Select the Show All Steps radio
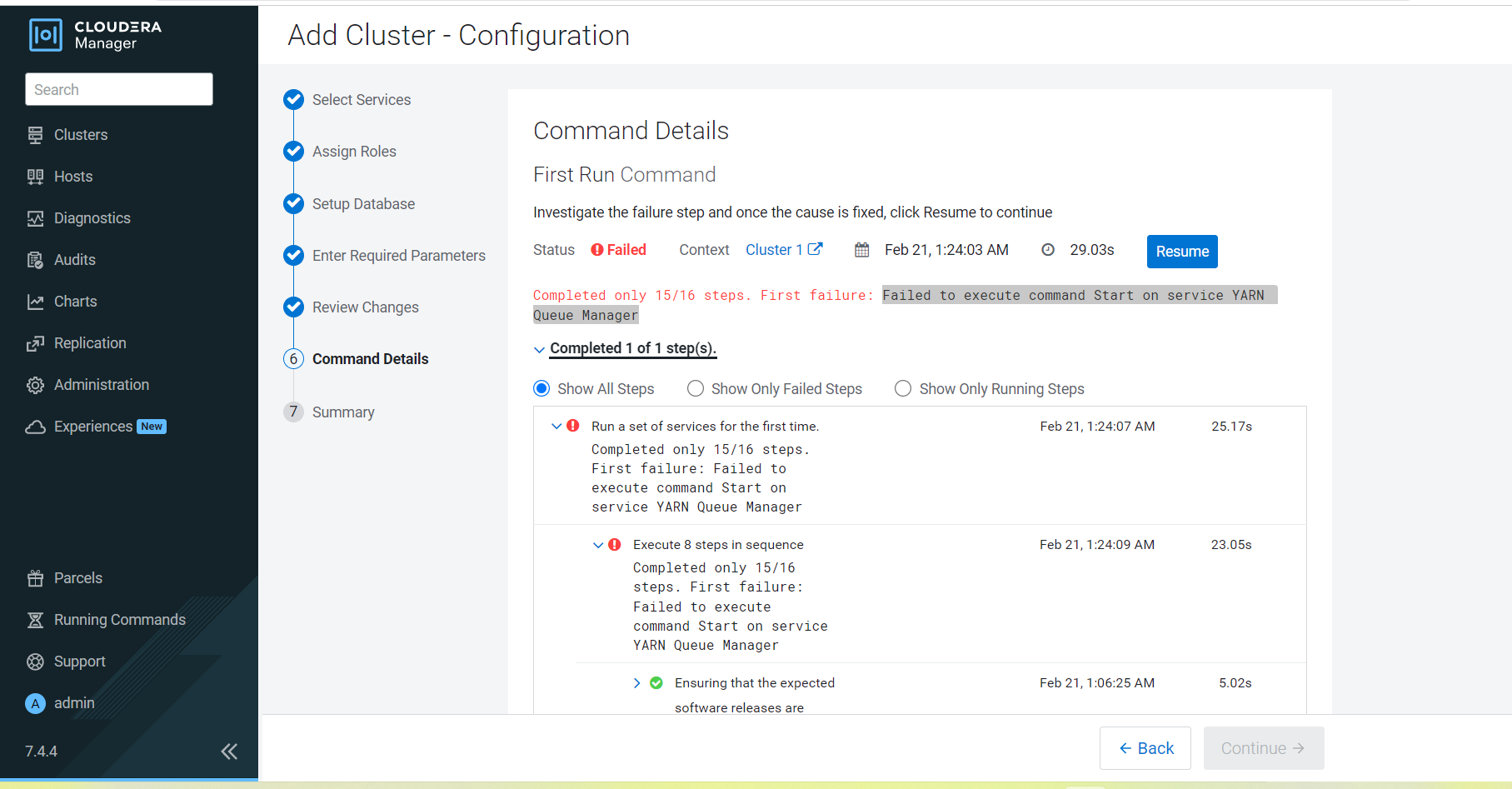The image size is (1512, 789). click(541, 389)
